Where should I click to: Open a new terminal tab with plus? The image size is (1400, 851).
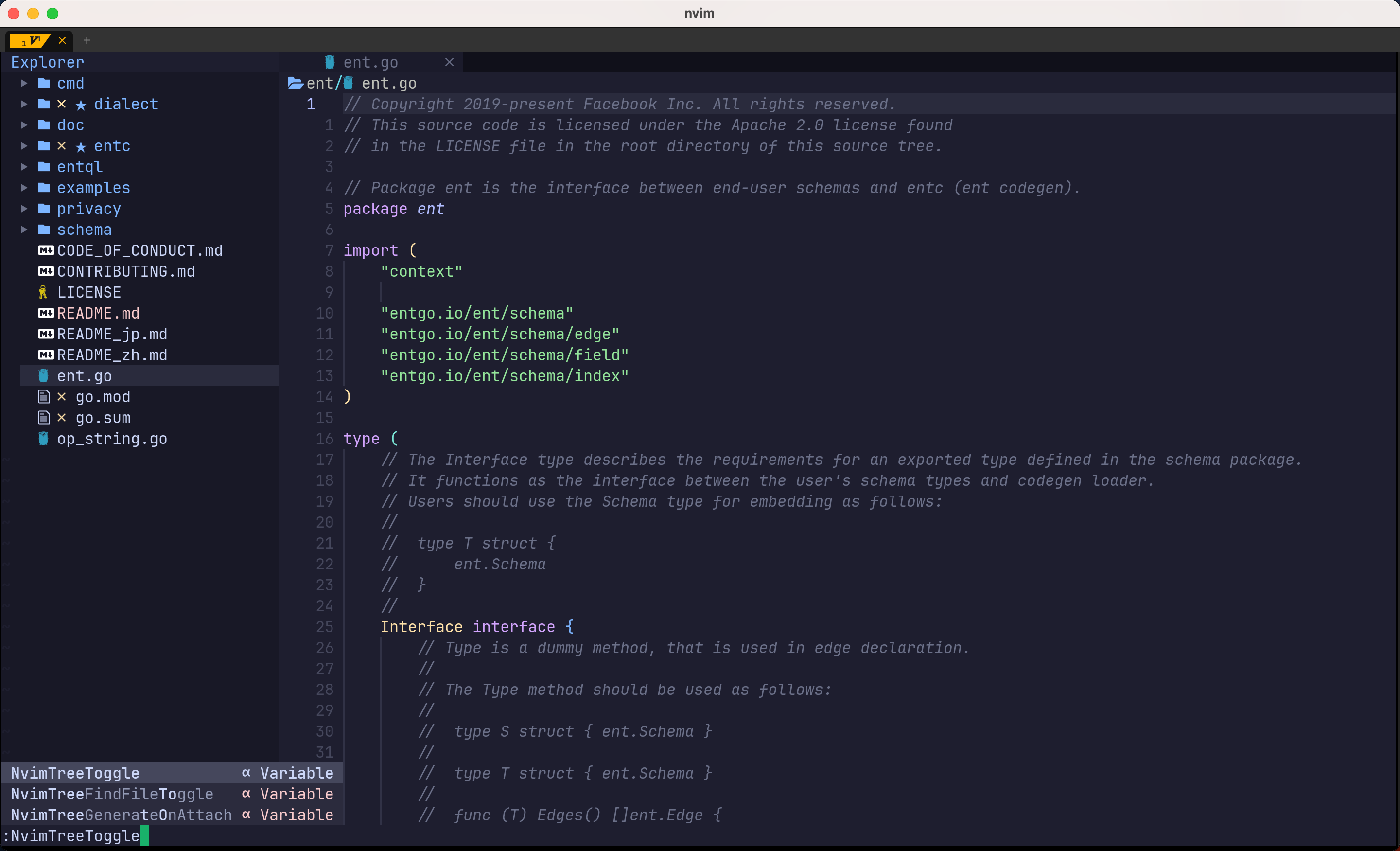coord(87,40)
